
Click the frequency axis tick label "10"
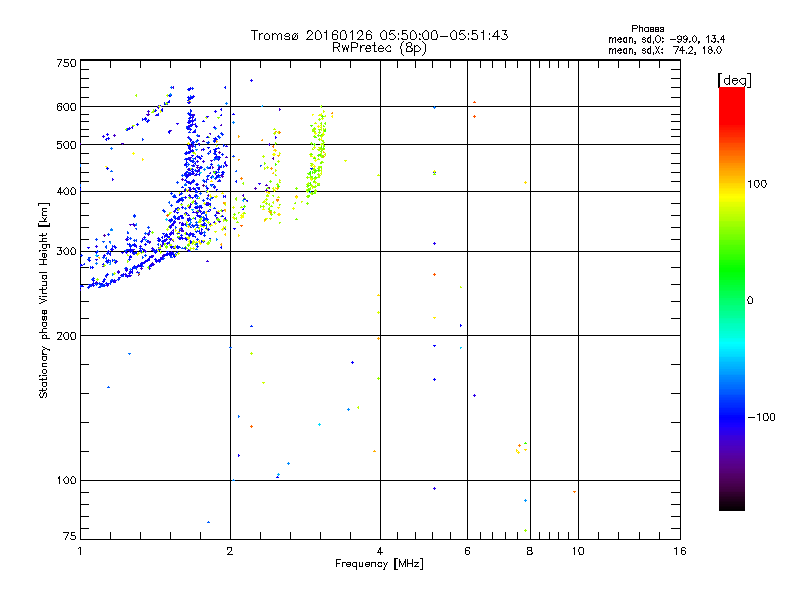point(578,551)
